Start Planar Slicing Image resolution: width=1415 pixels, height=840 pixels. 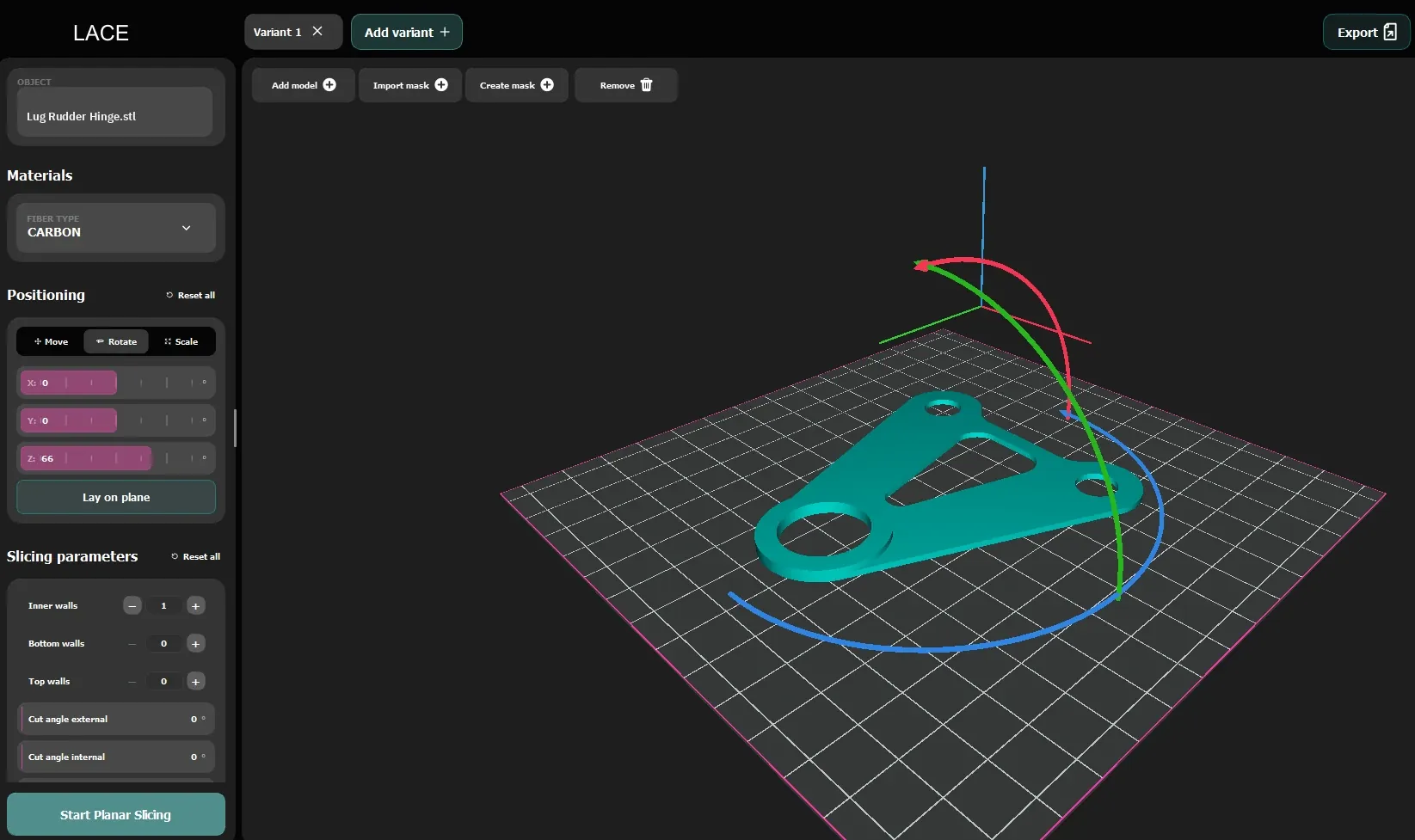point(116,814)
